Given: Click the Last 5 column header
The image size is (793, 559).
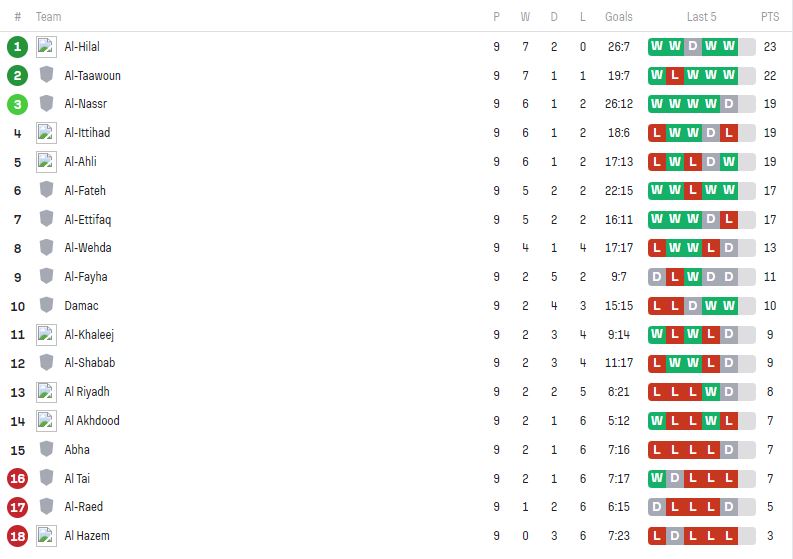Looking at the screenshot, I should click(x=701, y=17).
